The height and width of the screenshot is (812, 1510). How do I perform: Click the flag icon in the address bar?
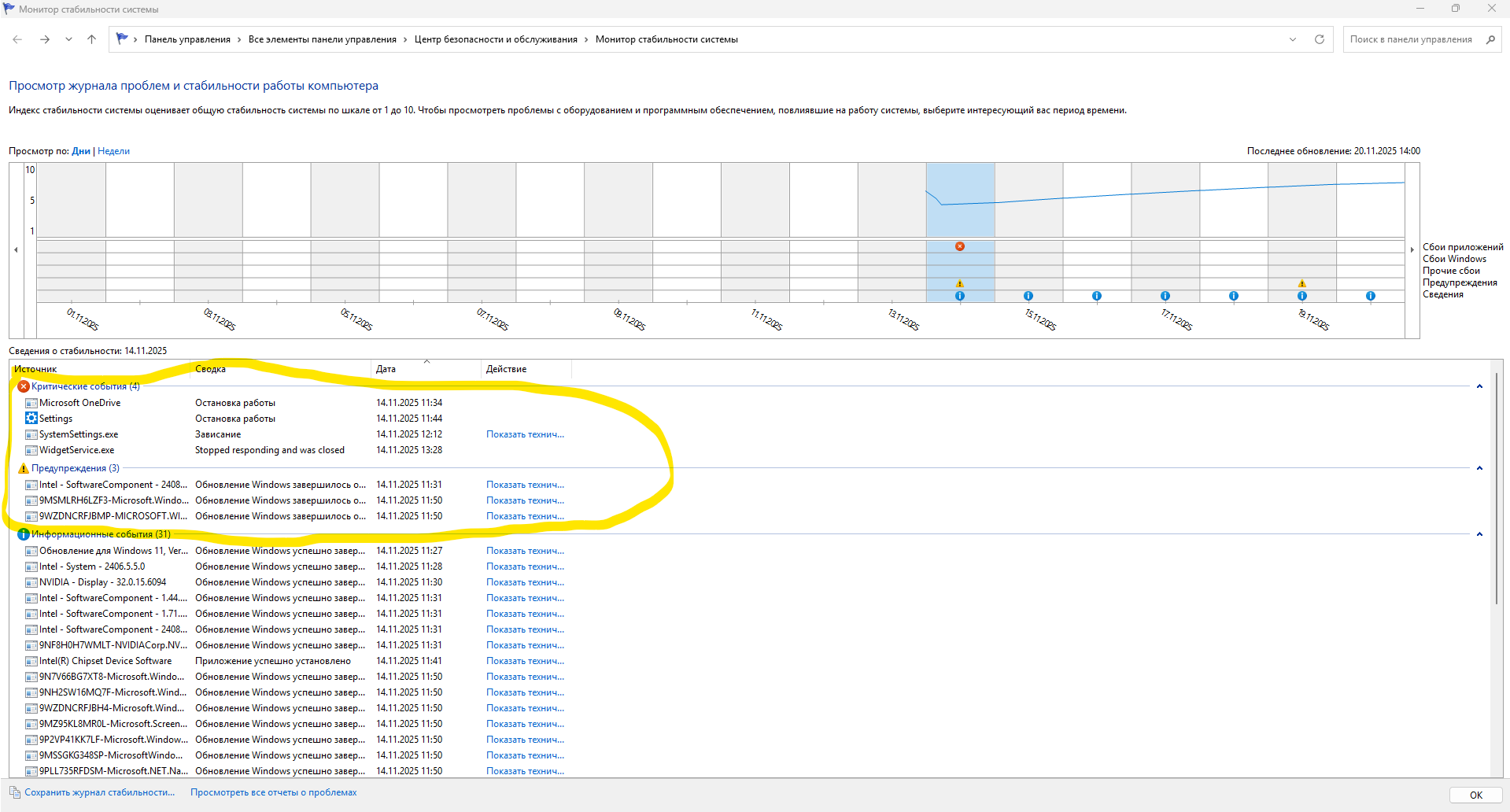(122, 39)
